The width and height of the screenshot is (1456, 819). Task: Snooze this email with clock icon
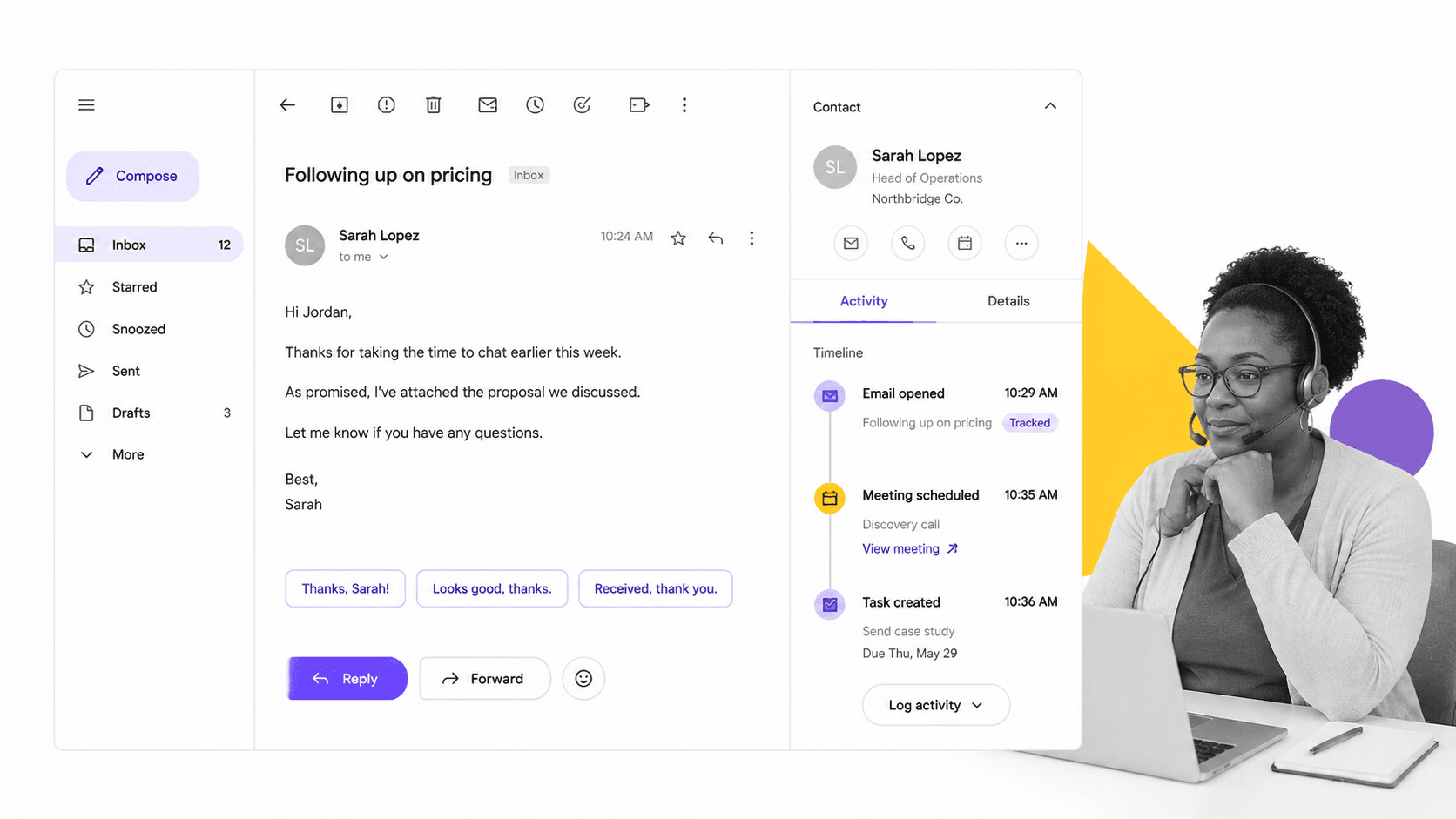click(x=536, y=105)
